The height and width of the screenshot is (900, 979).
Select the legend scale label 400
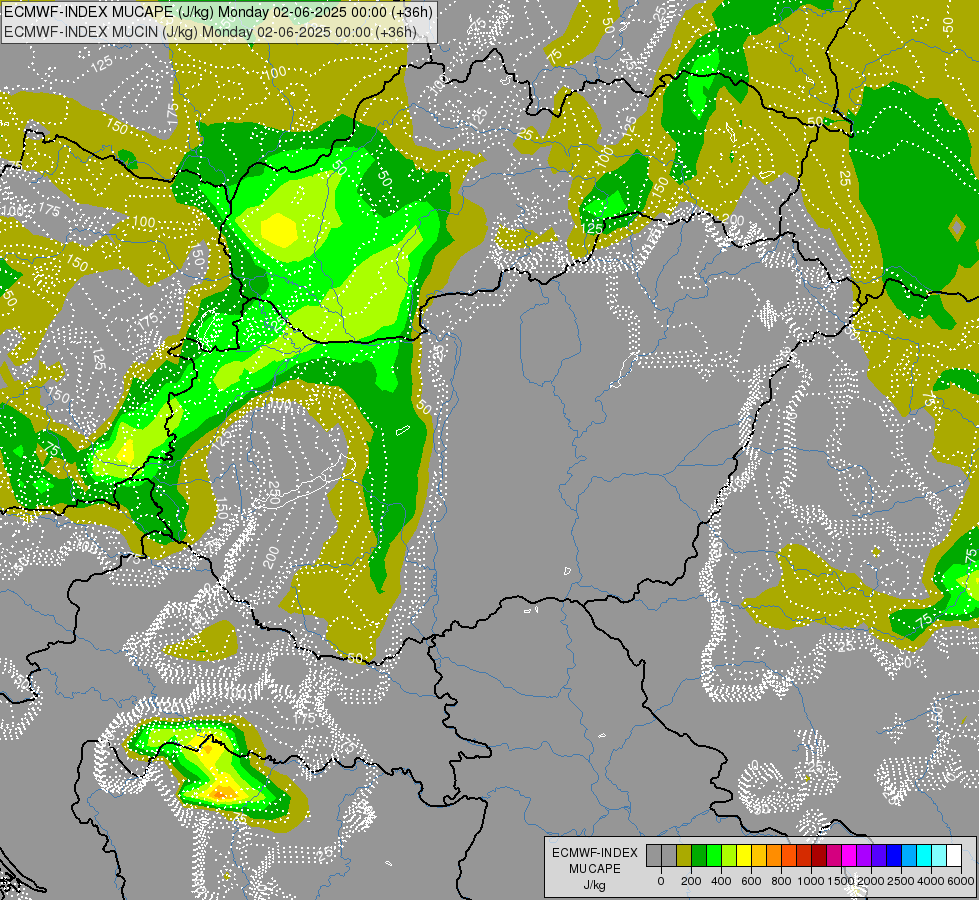pos(721,881)
